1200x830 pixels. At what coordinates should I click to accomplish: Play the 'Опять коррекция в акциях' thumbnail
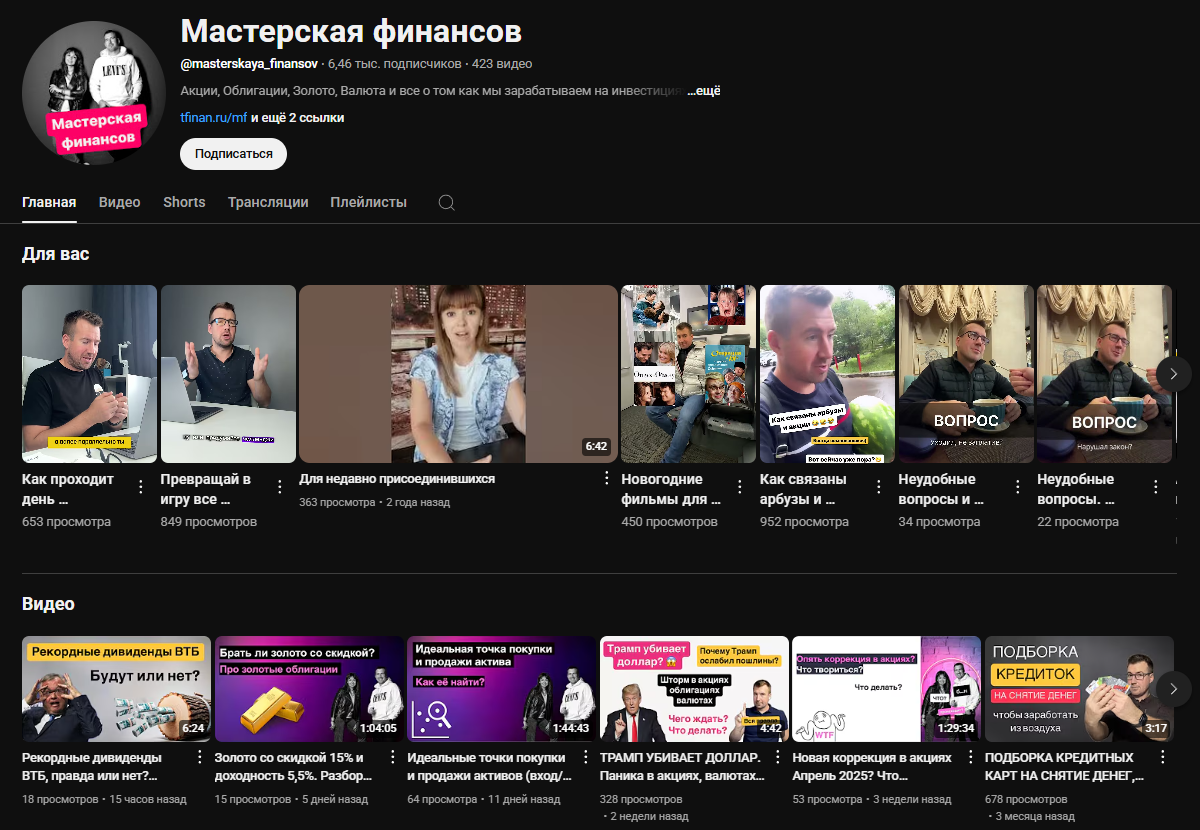887,689
